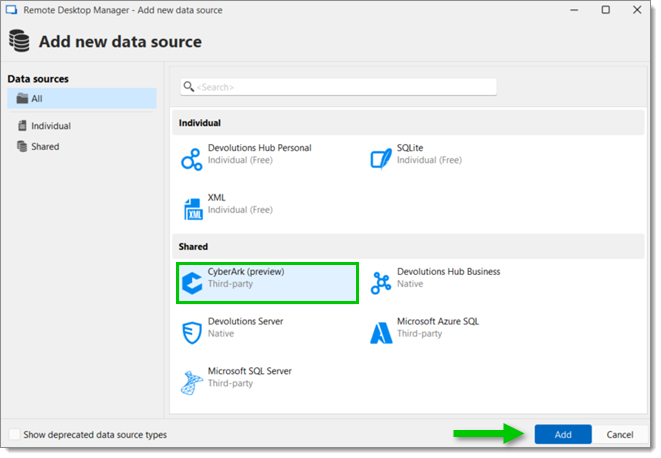Click the database stack header icon
The height and width of the screenshot is (458, 661).
19,41
